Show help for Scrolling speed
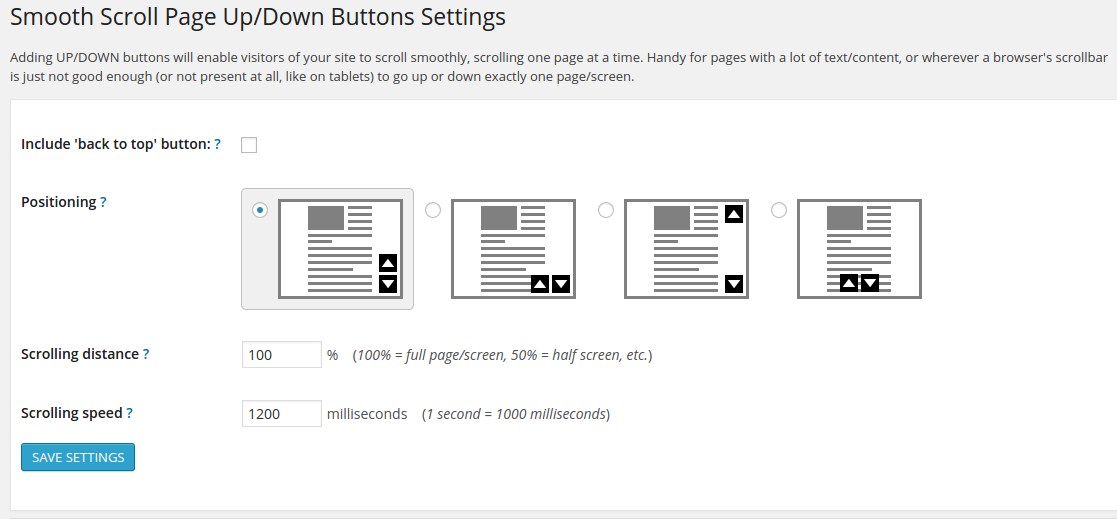The image size is (1117, 519). click(x=130, y=413)
